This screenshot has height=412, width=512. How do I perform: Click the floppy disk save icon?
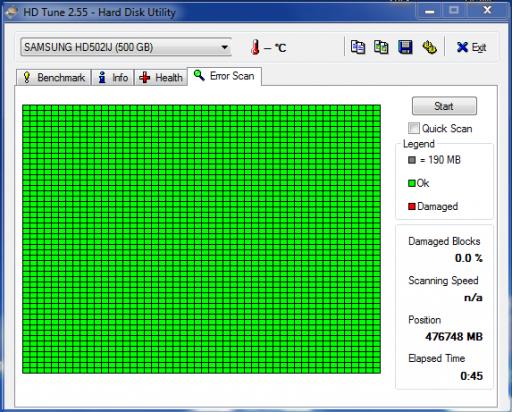point(405,47)
